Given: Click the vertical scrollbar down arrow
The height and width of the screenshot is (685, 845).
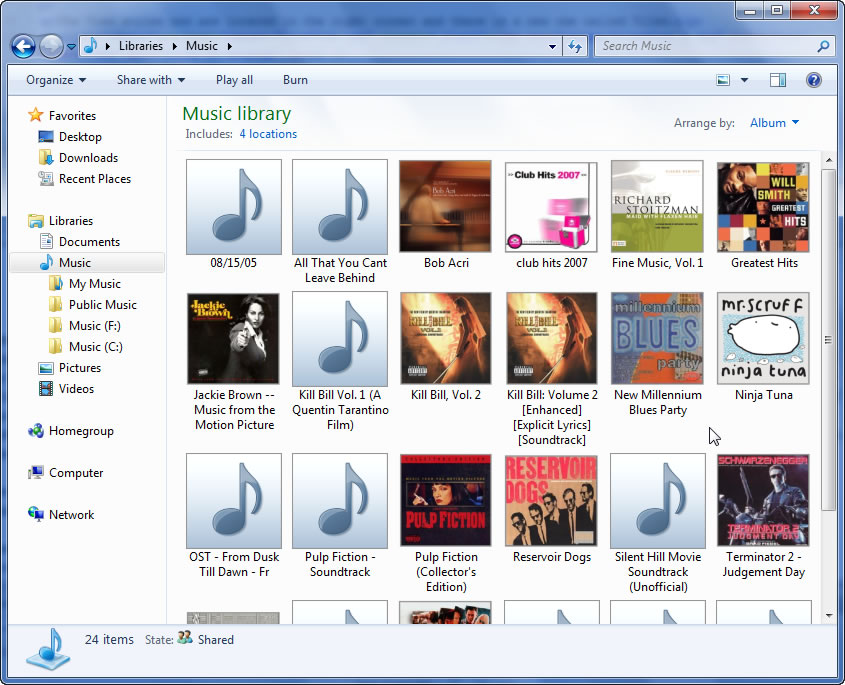Looking at the screenshot, I should tap(829, 615).
